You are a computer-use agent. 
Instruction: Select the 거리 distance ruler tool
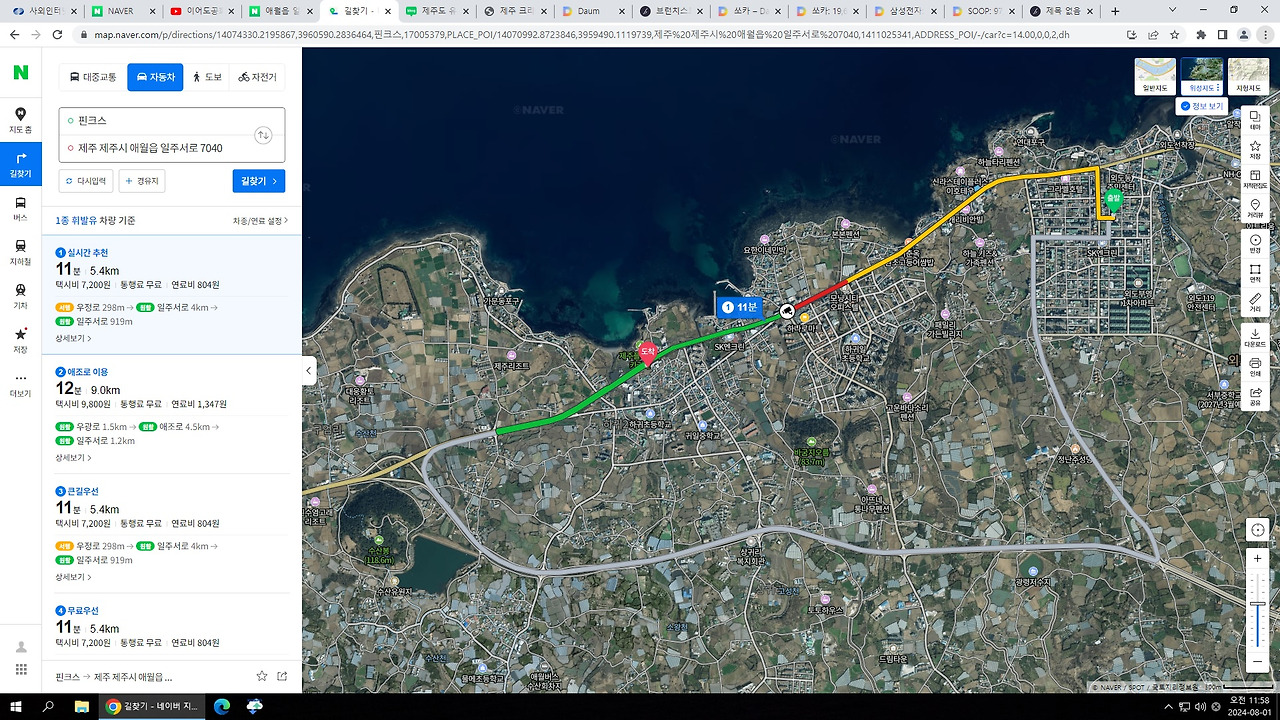coord(1255,302)
